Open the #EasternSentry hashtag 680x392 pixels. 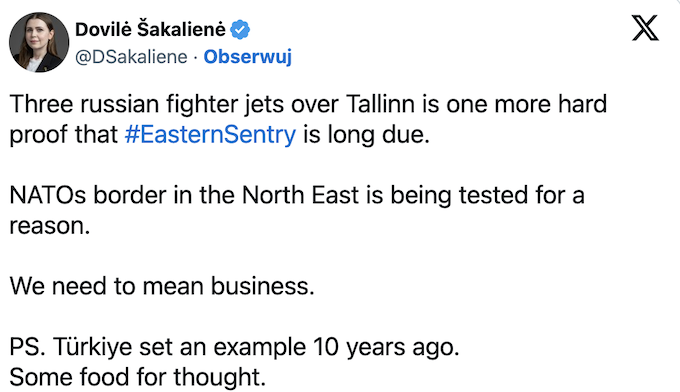pos(210,134)
